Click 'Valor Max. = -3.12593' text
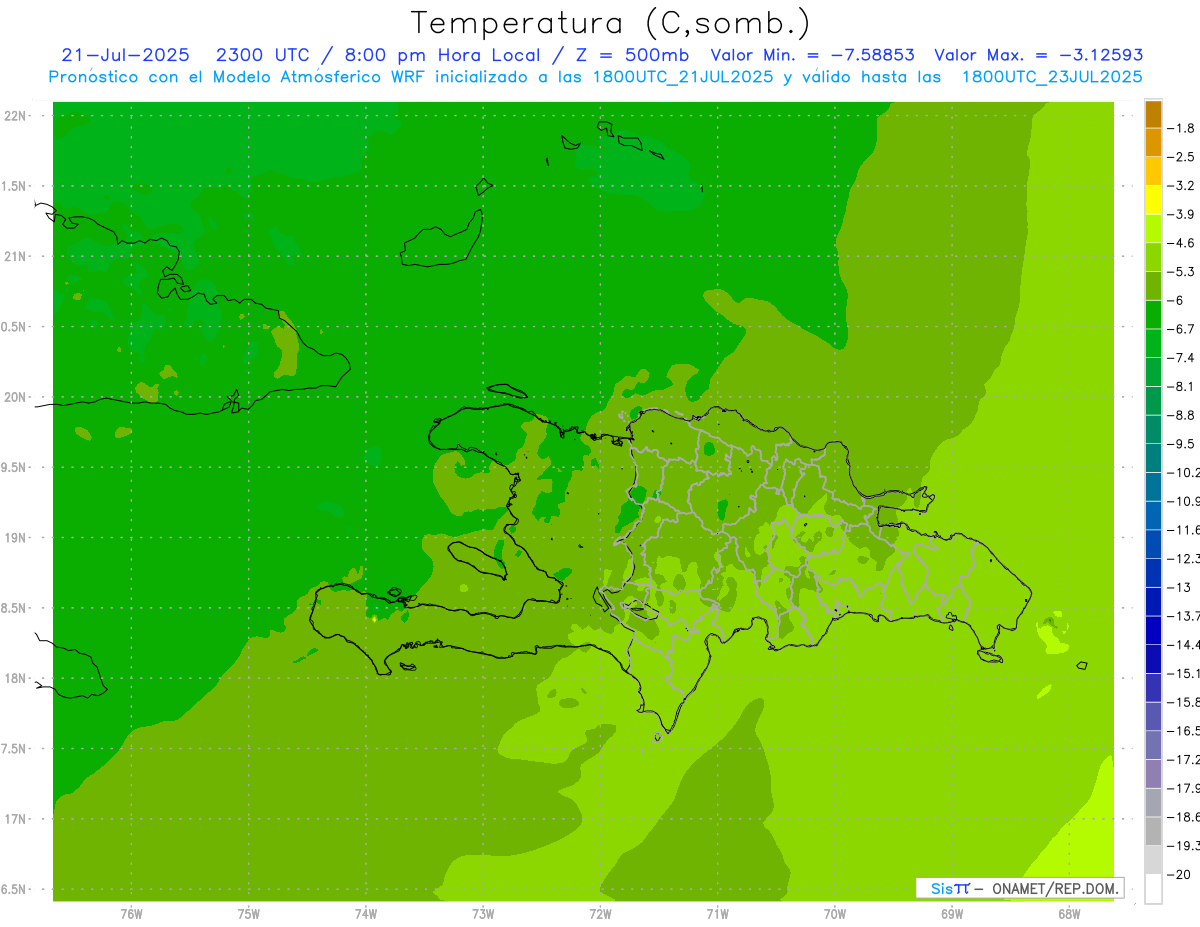Image resolution: width=1200 pixels, height=927 pixels. click(1039, 55)
